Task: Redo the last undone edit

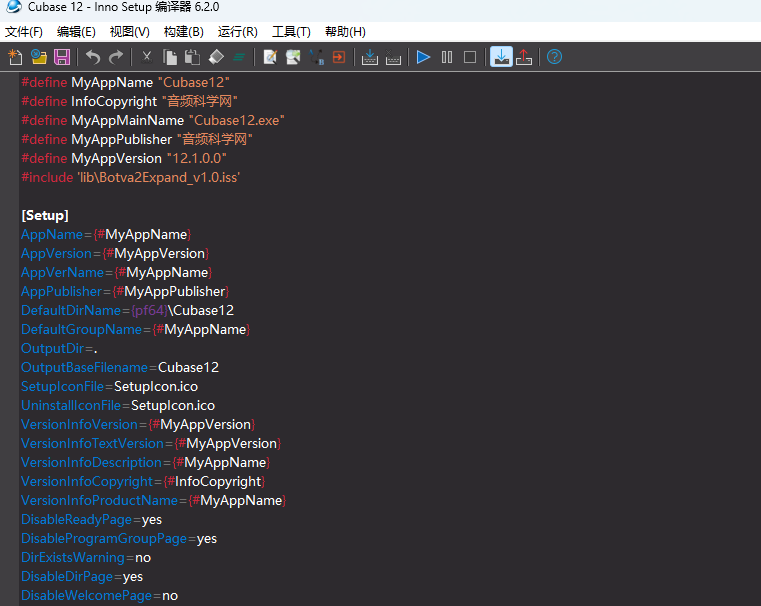Action: point(116,57)
